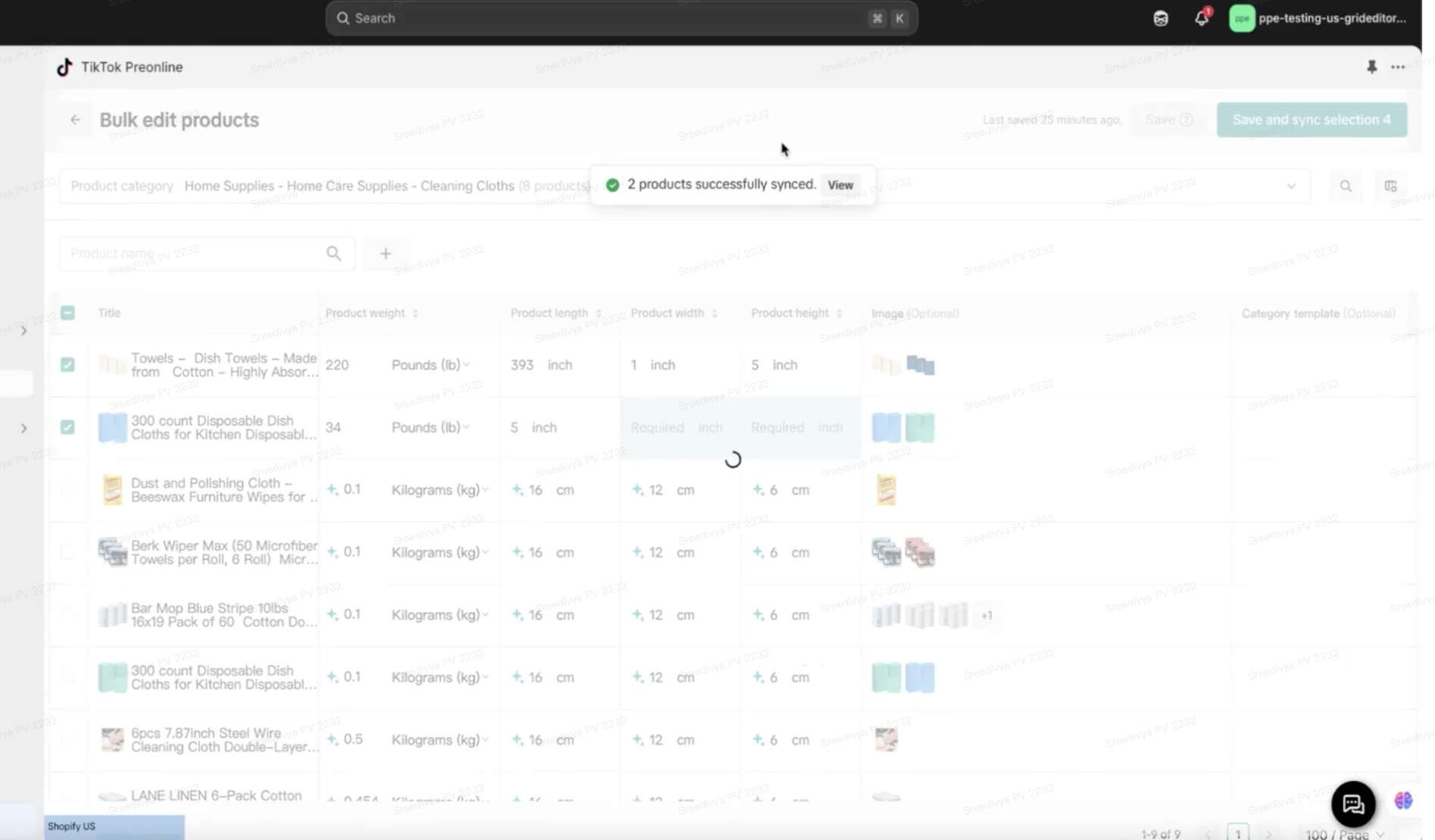Click Save and sync selection button
This screenshot has width=1435, height=840.
[1312, 120]
